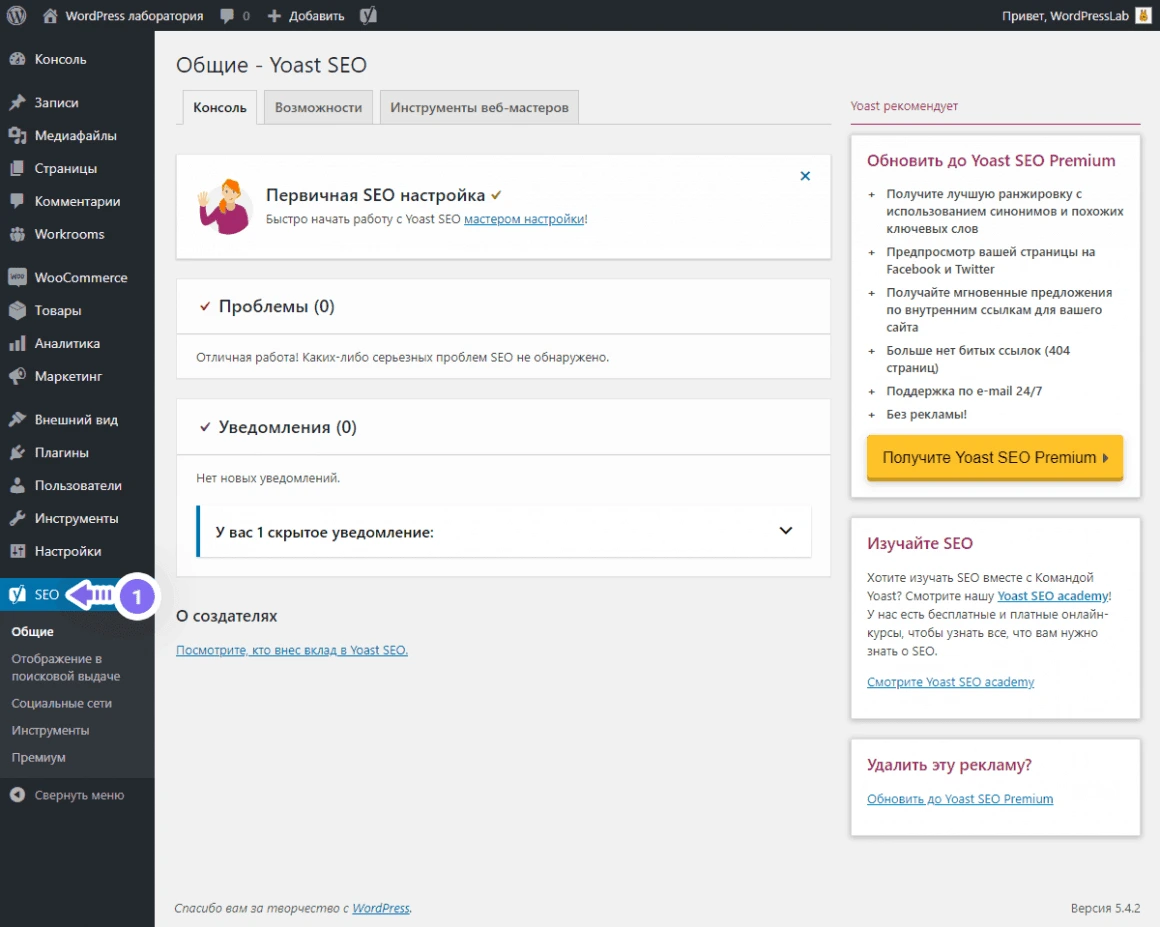Open the comments bubble icon in admin bar
Screen dimensions: 1160x927
pyautogui.click(x=227, y=16)
